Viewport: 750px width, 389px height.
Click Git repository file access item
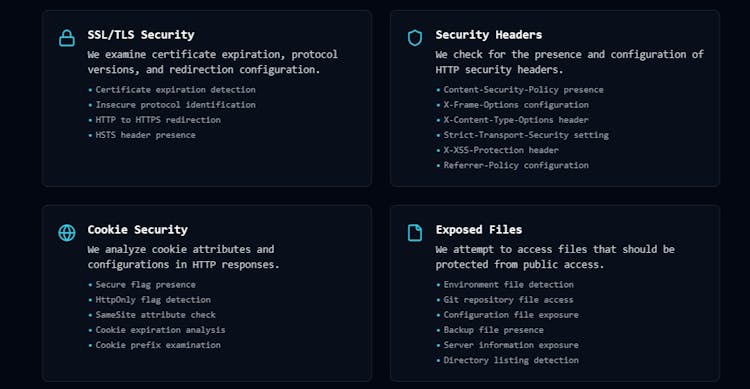tap(508, 300)
